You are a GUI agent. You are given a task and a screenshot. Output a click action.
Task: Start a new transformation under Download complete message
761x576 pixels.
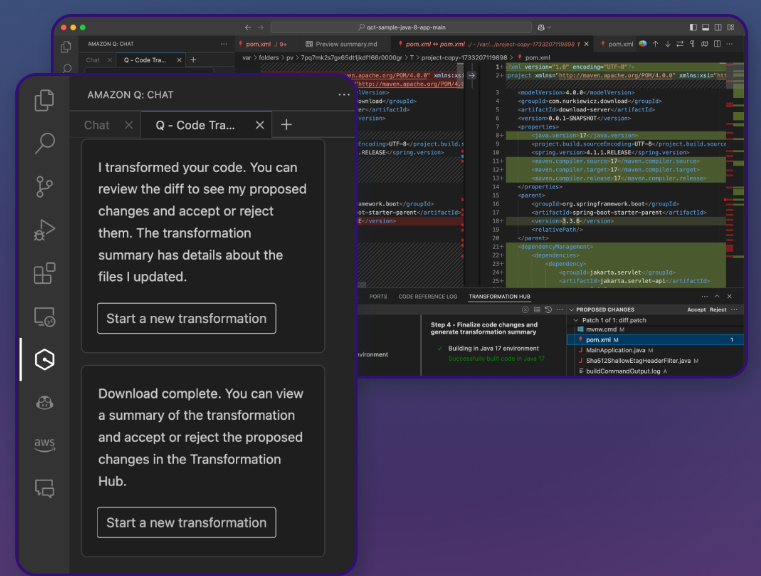click(x=186, y=522)
